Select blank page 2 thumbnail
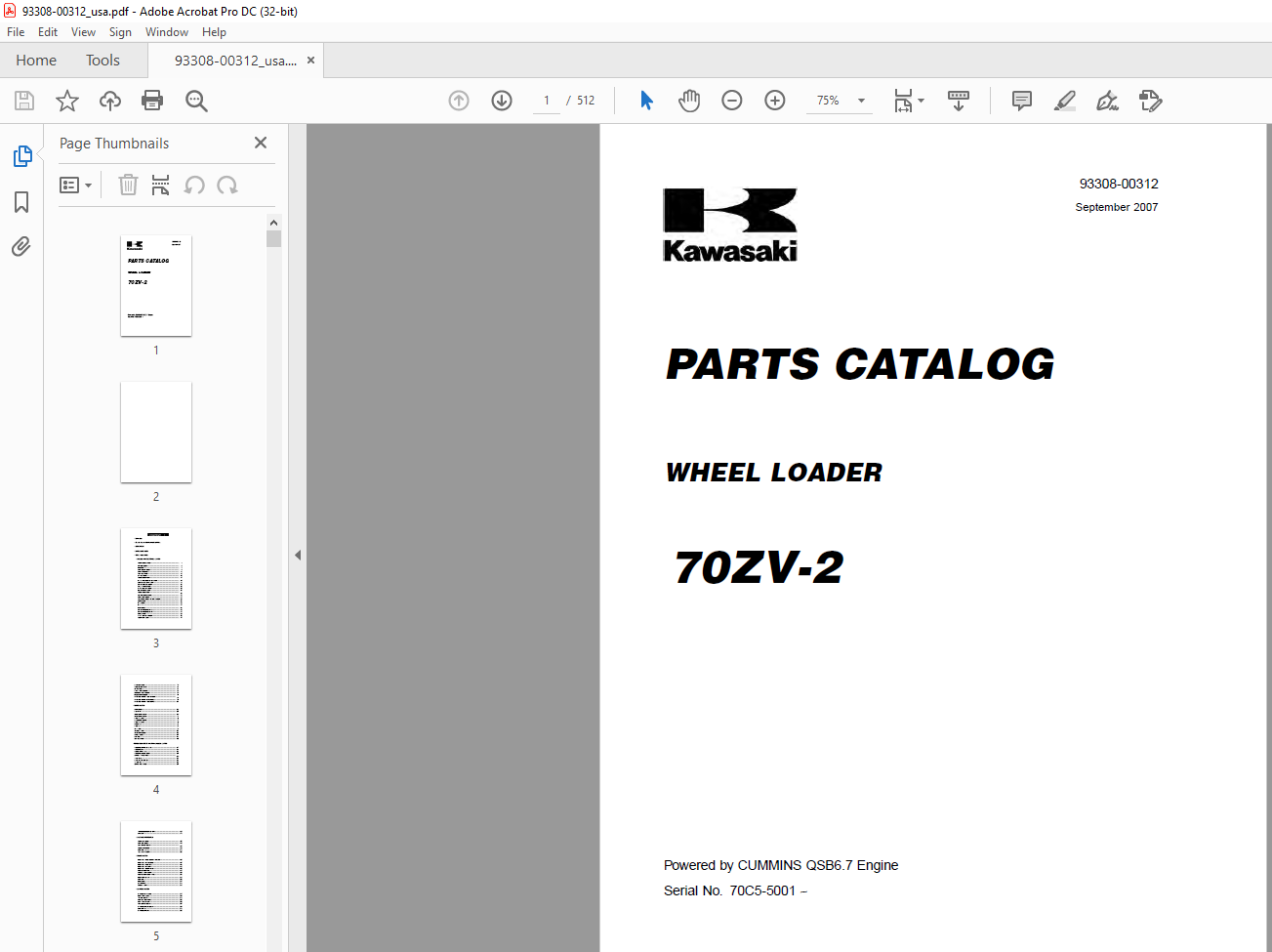This screenshot has width=1272, height=952. click(x=156, y=433)
